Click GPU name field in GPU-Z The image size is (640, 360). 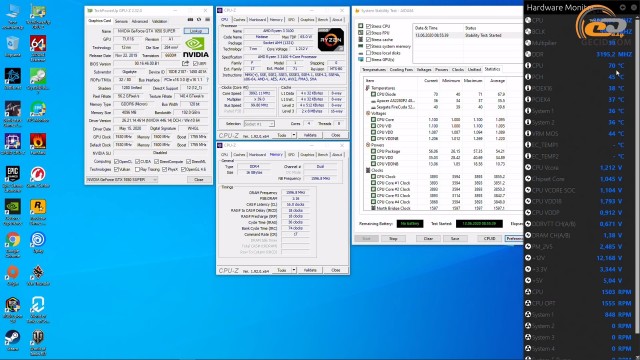pyautogui.click(x=147, y=31)
